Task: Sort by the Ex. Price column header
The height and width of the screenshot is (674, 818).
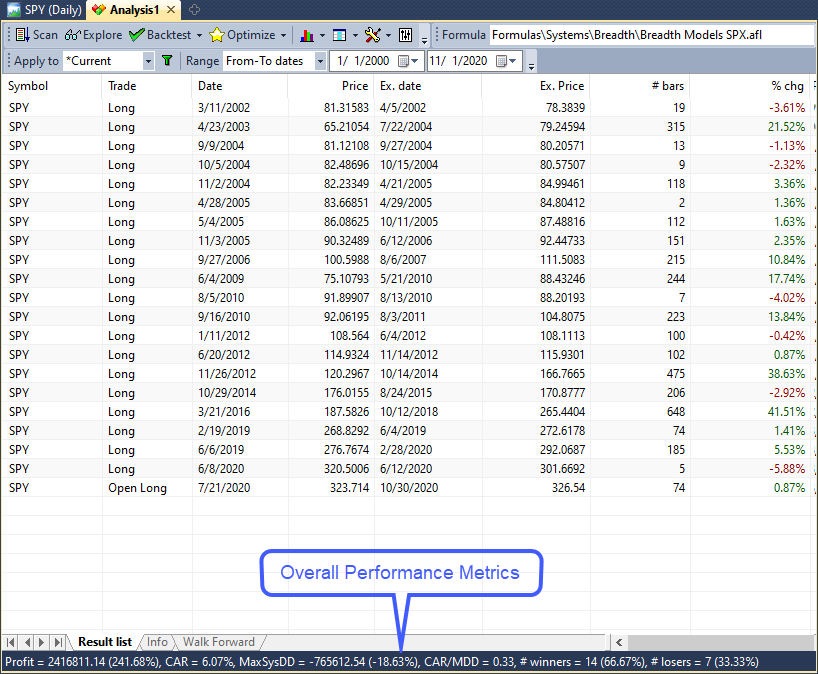Action: [535, 86]
